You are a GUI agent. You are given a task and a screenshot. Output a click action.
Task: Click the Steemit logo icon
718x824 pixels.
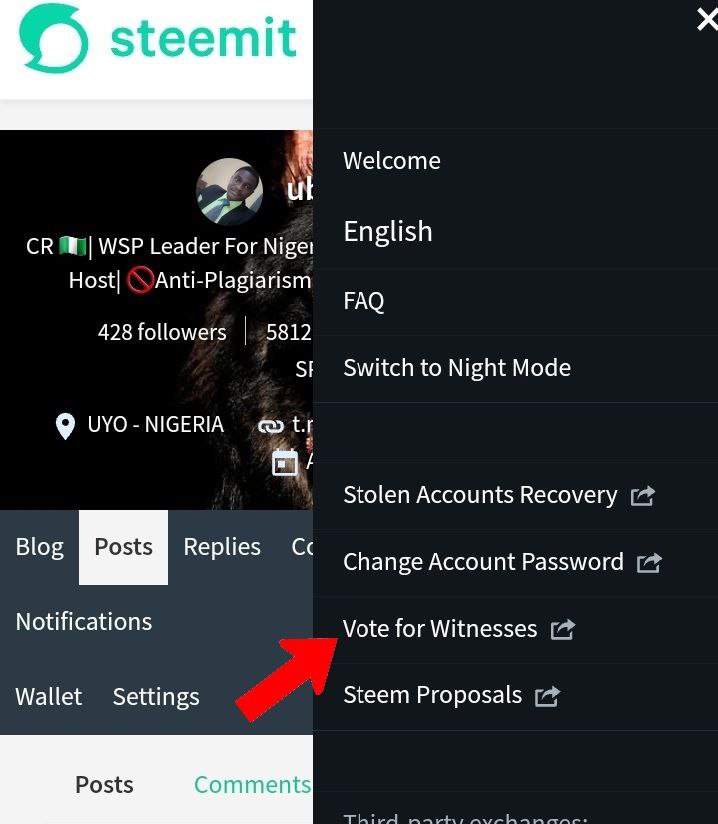[53, 38]
